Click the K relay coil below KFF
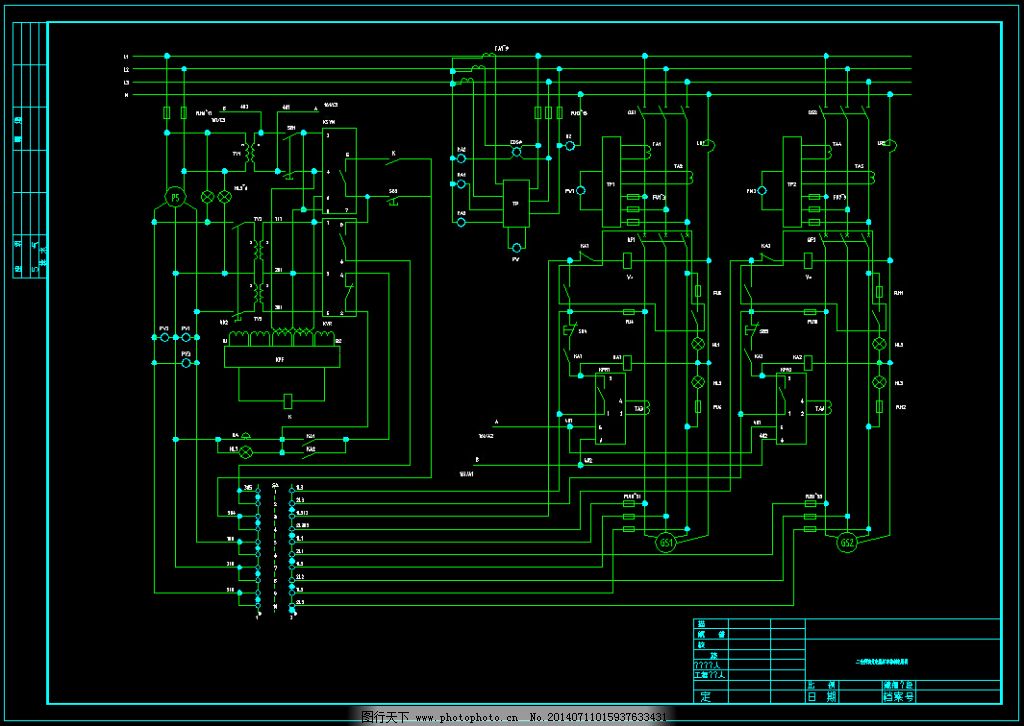 click(289, 401)
